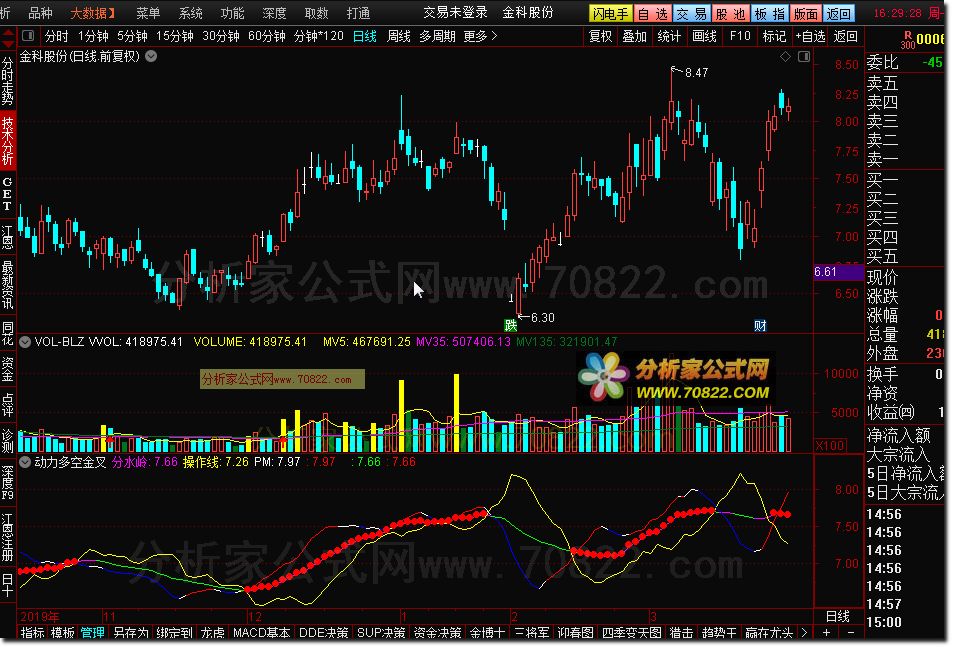Click the 标记 toolbar button
The height and width of the screenshot is (647, 953).
774,36
